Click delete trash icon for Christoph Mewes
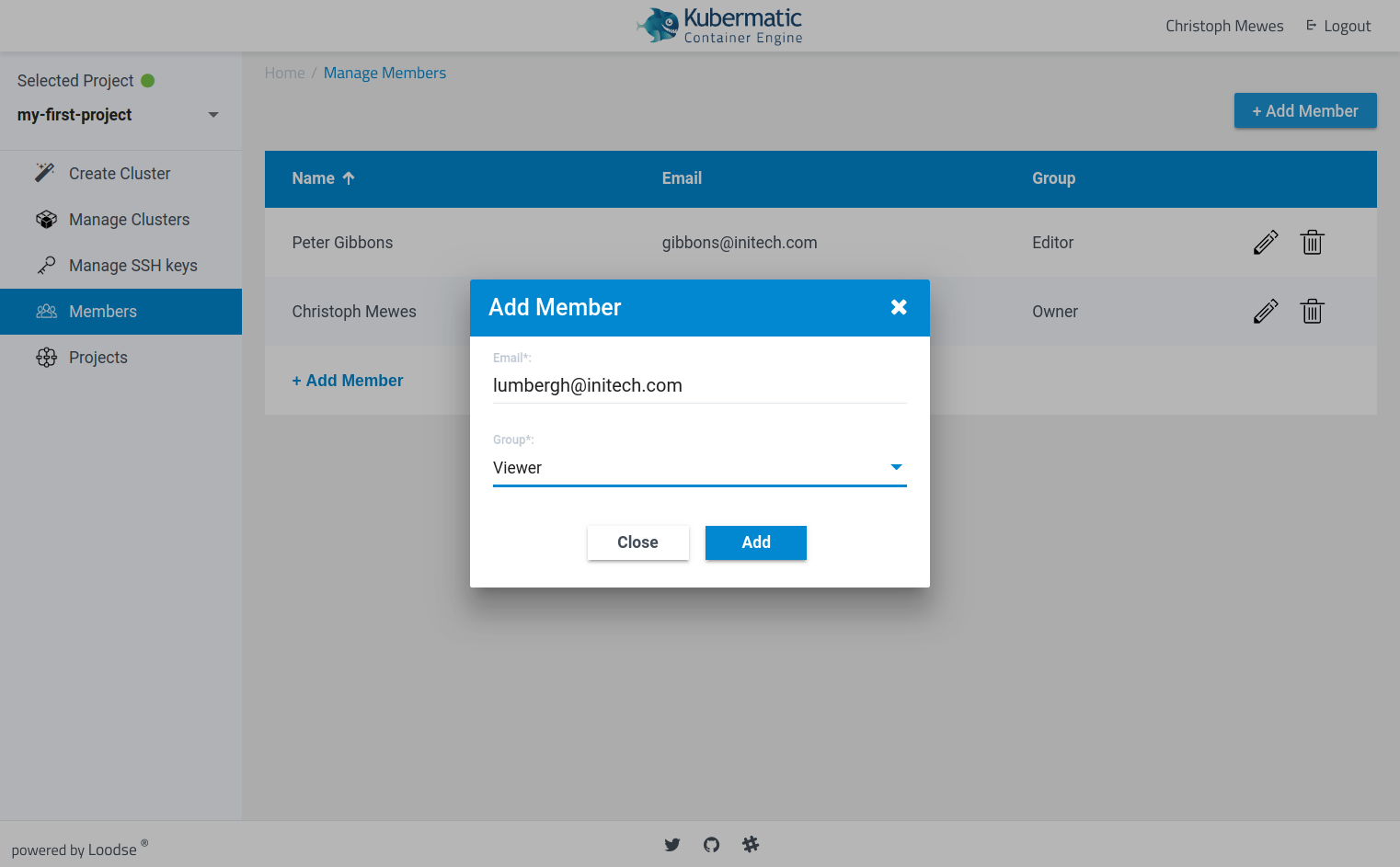The width and height of the screenshot is (1400, 867). coord(1312,312)
